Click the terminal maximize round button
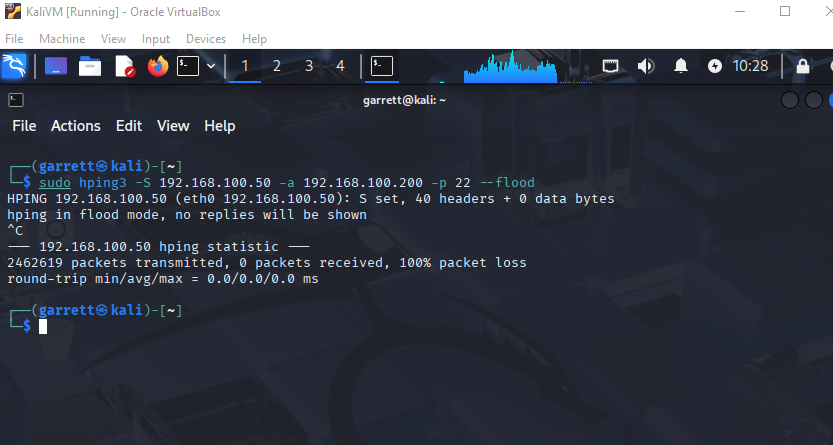The image size is (833, 445). click(813, 100)
